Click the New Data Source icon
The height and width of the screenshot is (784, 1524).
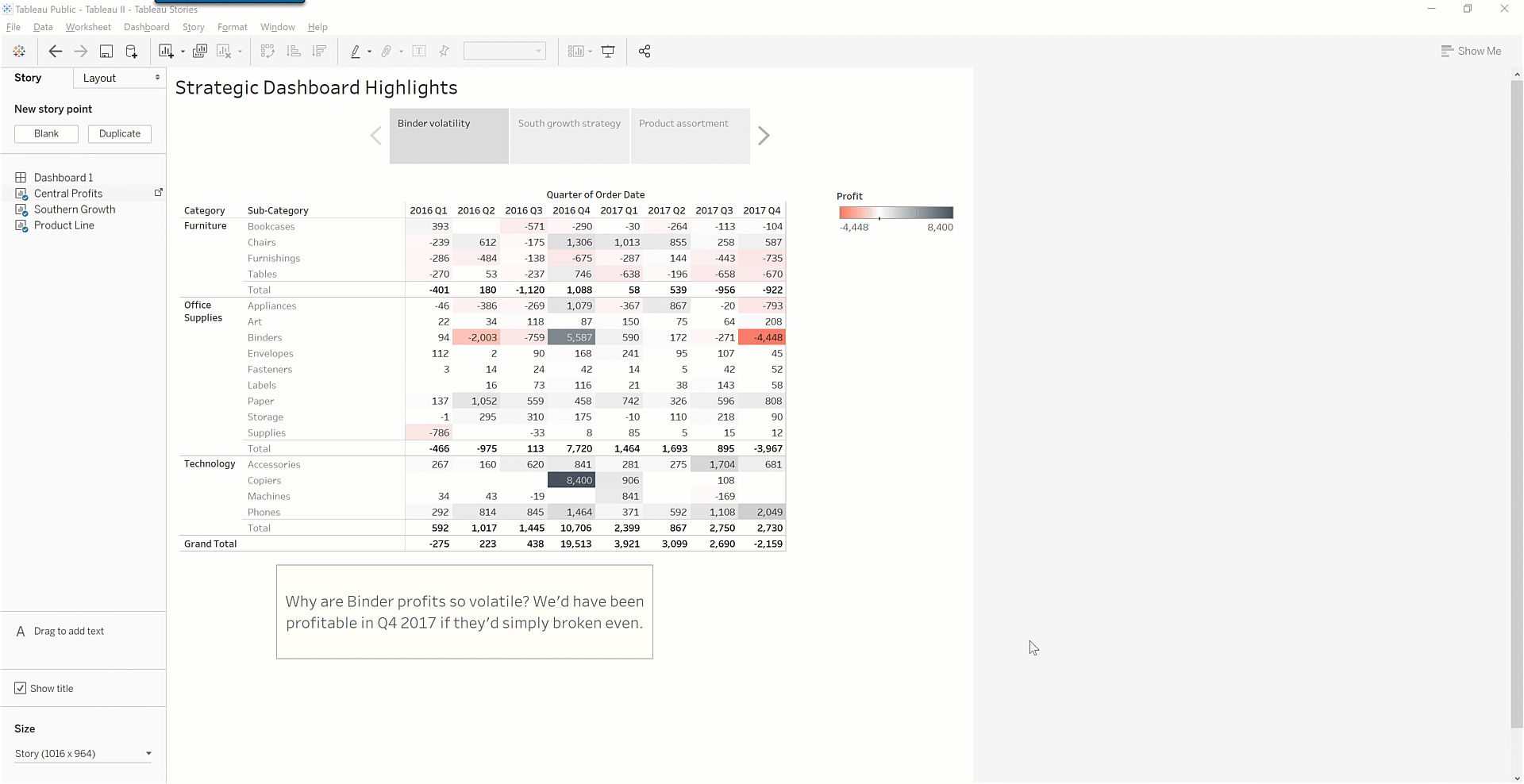[132, 52]
